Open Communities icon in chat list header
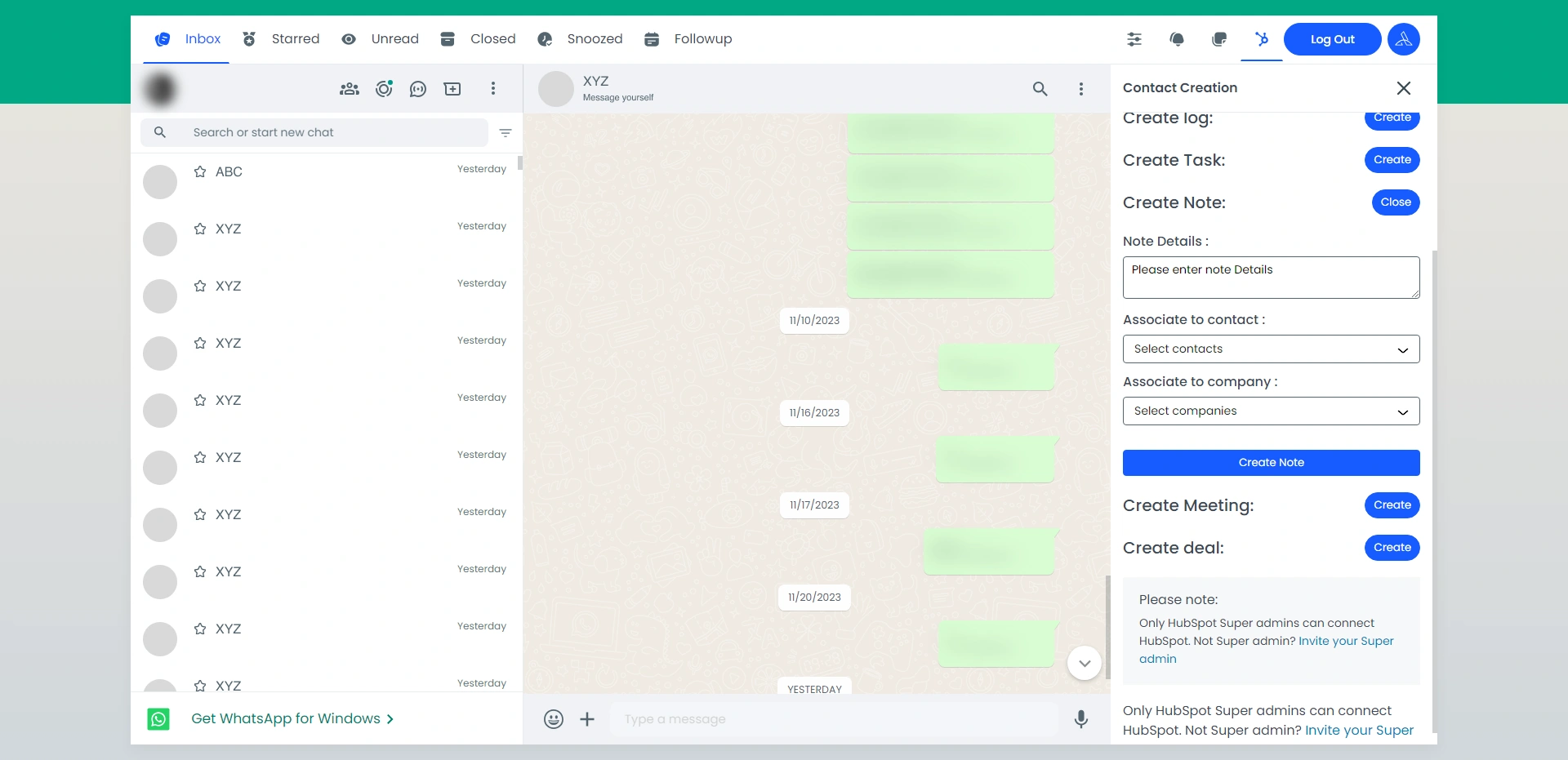This screenshot has height=760, width=1568. click(350, 89)
